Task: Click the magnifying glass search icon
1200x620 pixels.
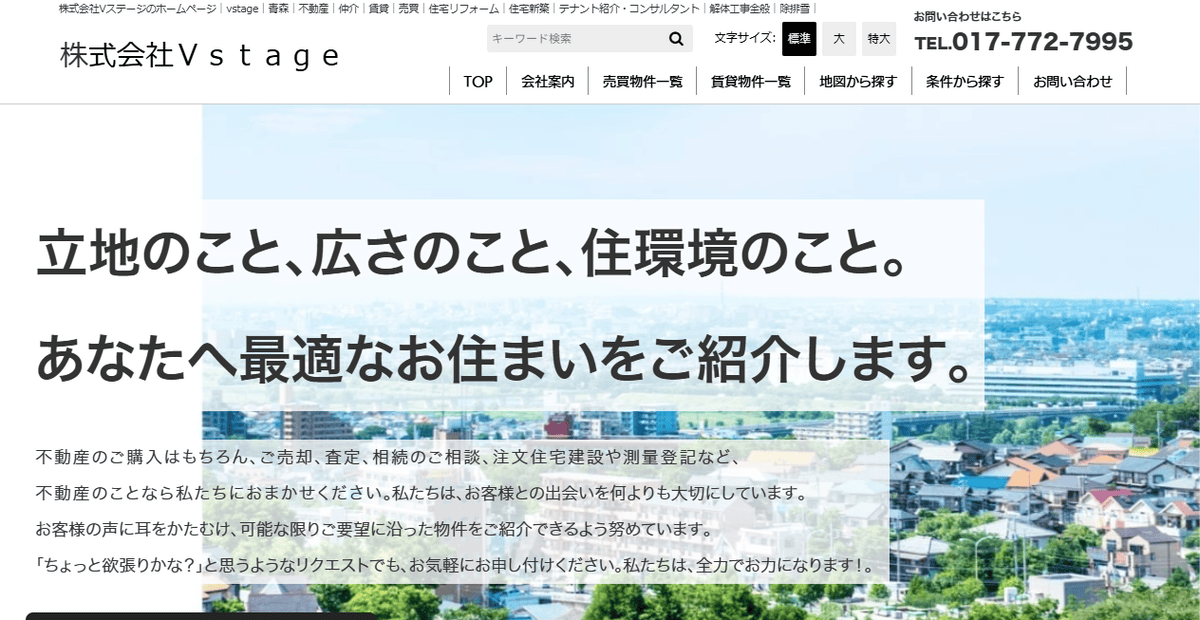Action: coord(676,38)
